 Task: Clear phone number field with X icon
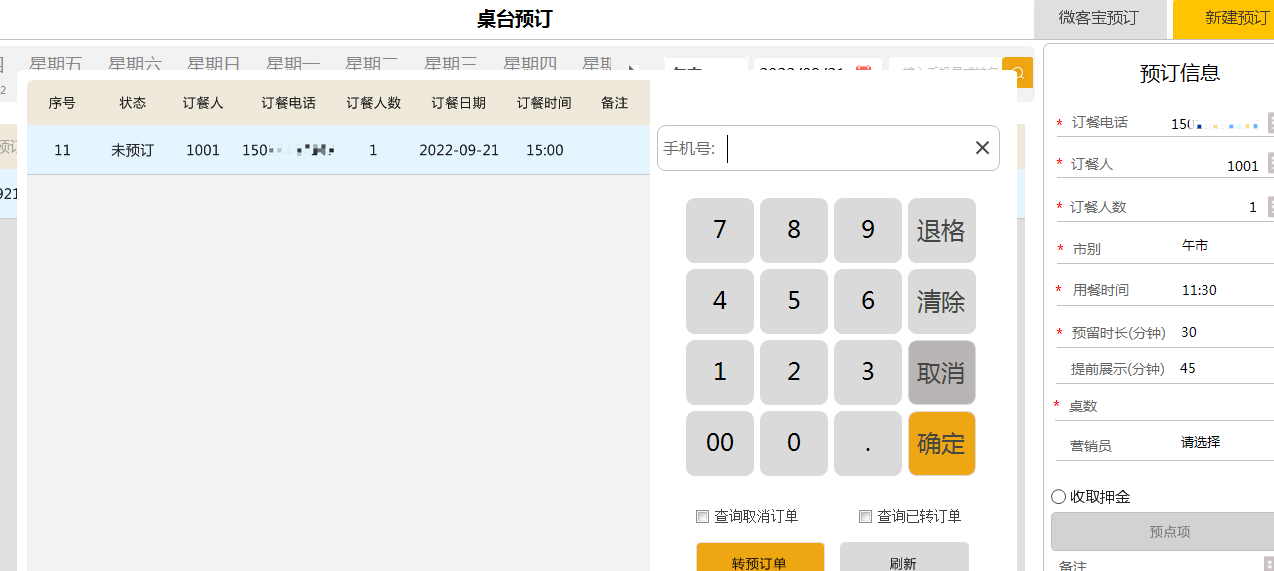pyautogui.click(x=982, y=148)
